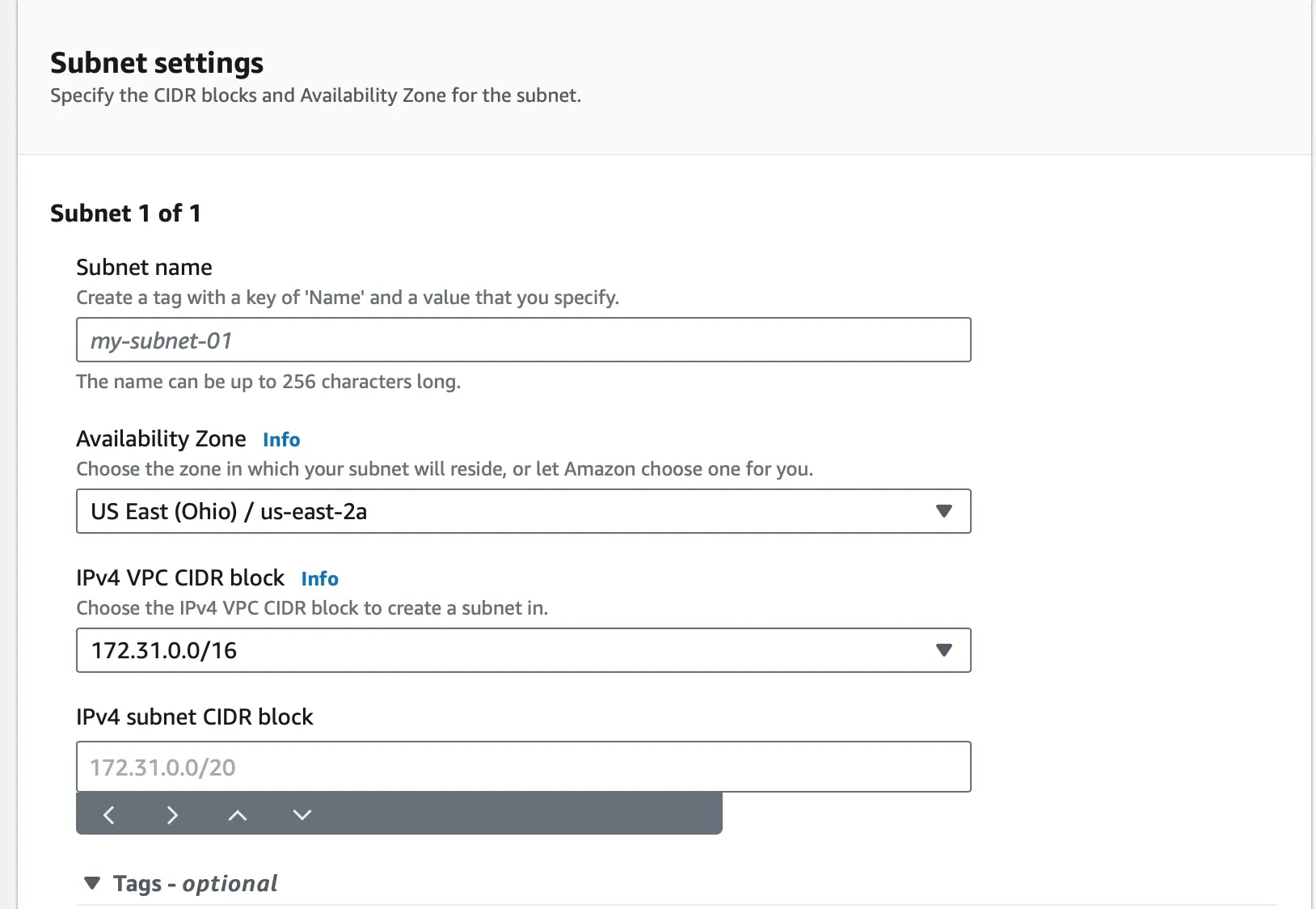Click the "IPv4 subnet CIDR block" label
The width and height of the screenshot is (1316, 909).
[194, 717]
